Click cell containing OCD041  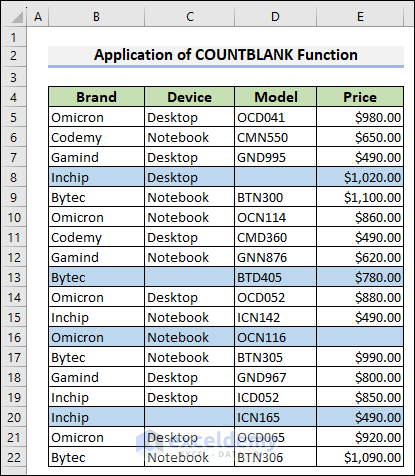coord(275,117)
